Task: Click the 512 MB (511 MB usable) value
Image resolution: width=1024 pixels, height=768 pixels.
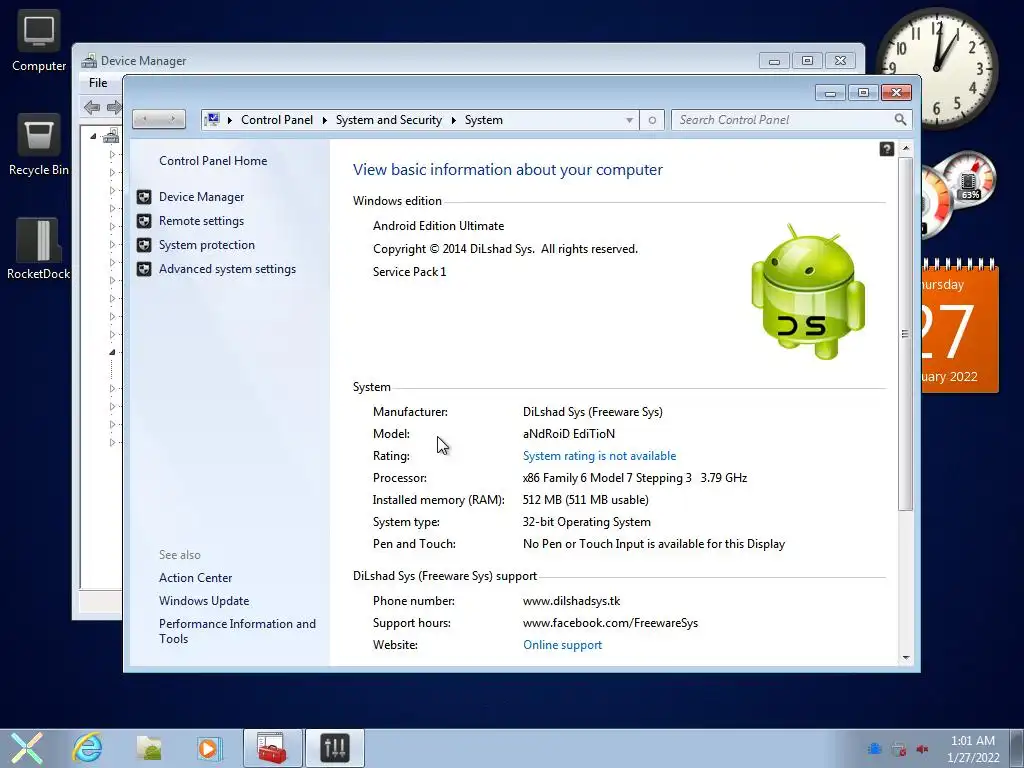Action: pyautogui.click(x=585, y=500)
